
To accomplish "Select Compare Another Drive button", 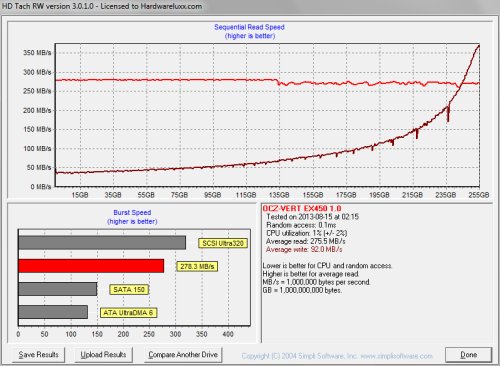I will coord(183,355).
